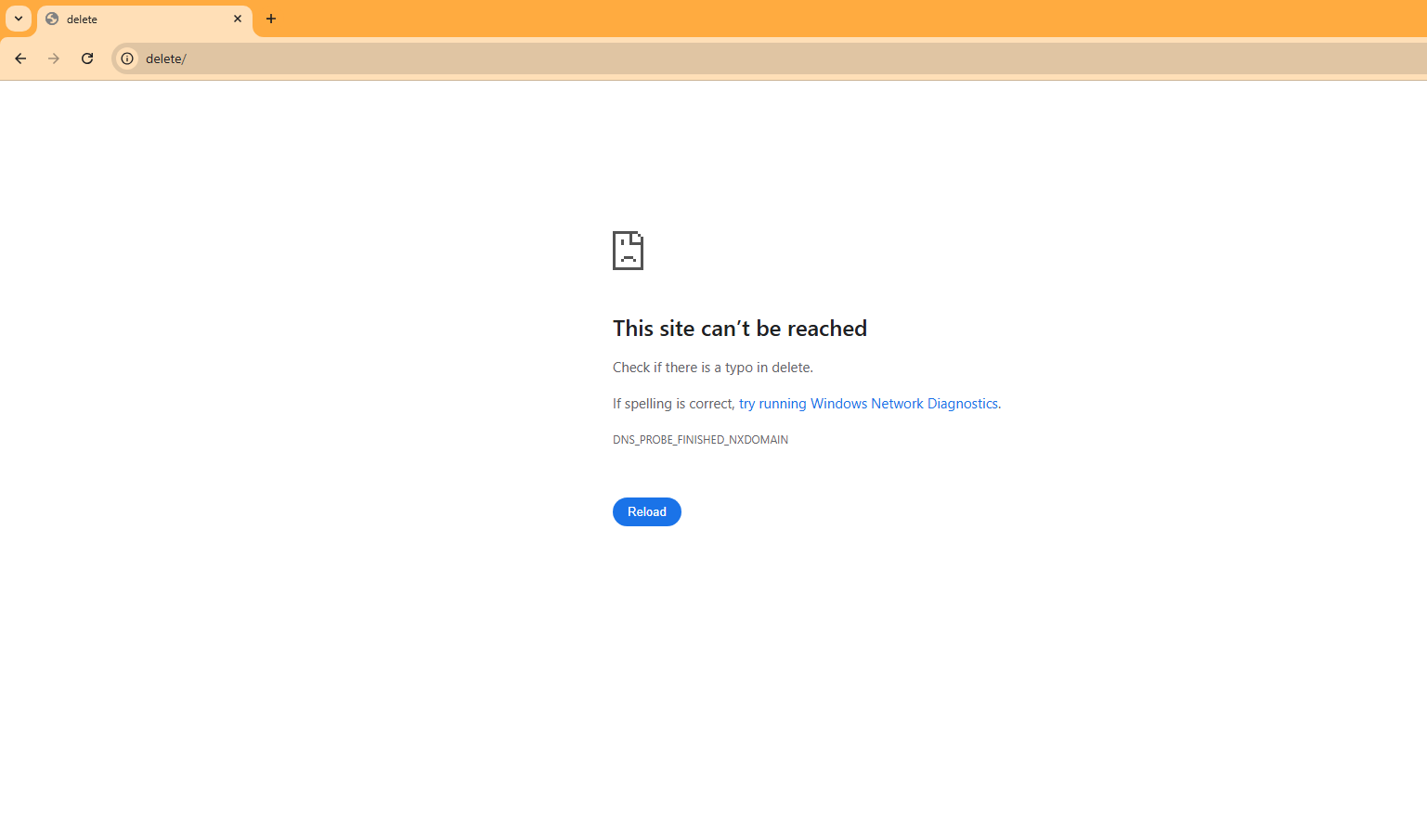Viewport: 1427px width, 840px height.
Task: Click "This site can't be reached" heading
Action: pyautogui.click(x=740, y=329)
